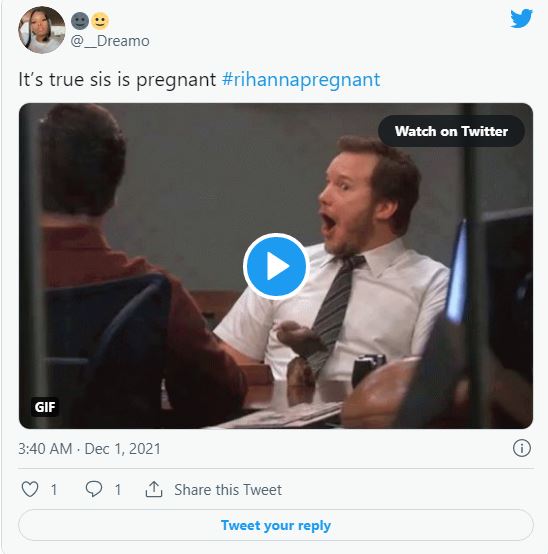The width and height of the screenshot is (548, 554).
Task: Click the @__Dreamo handle
Action: click(x=110, y=41)
